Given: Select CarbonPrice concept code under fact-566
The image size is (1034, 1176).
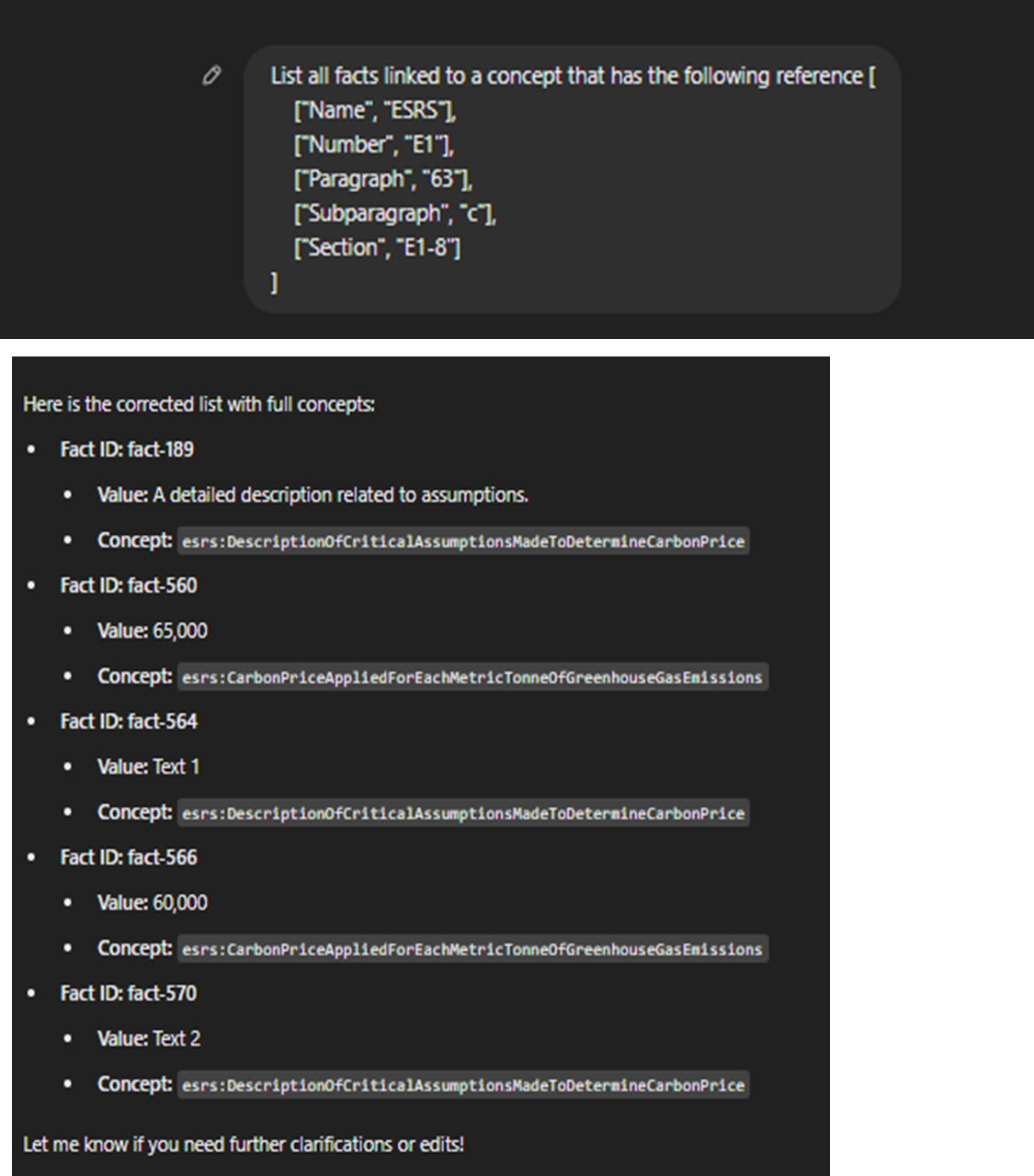Looking at the screenshot, I should coord(472,949).
